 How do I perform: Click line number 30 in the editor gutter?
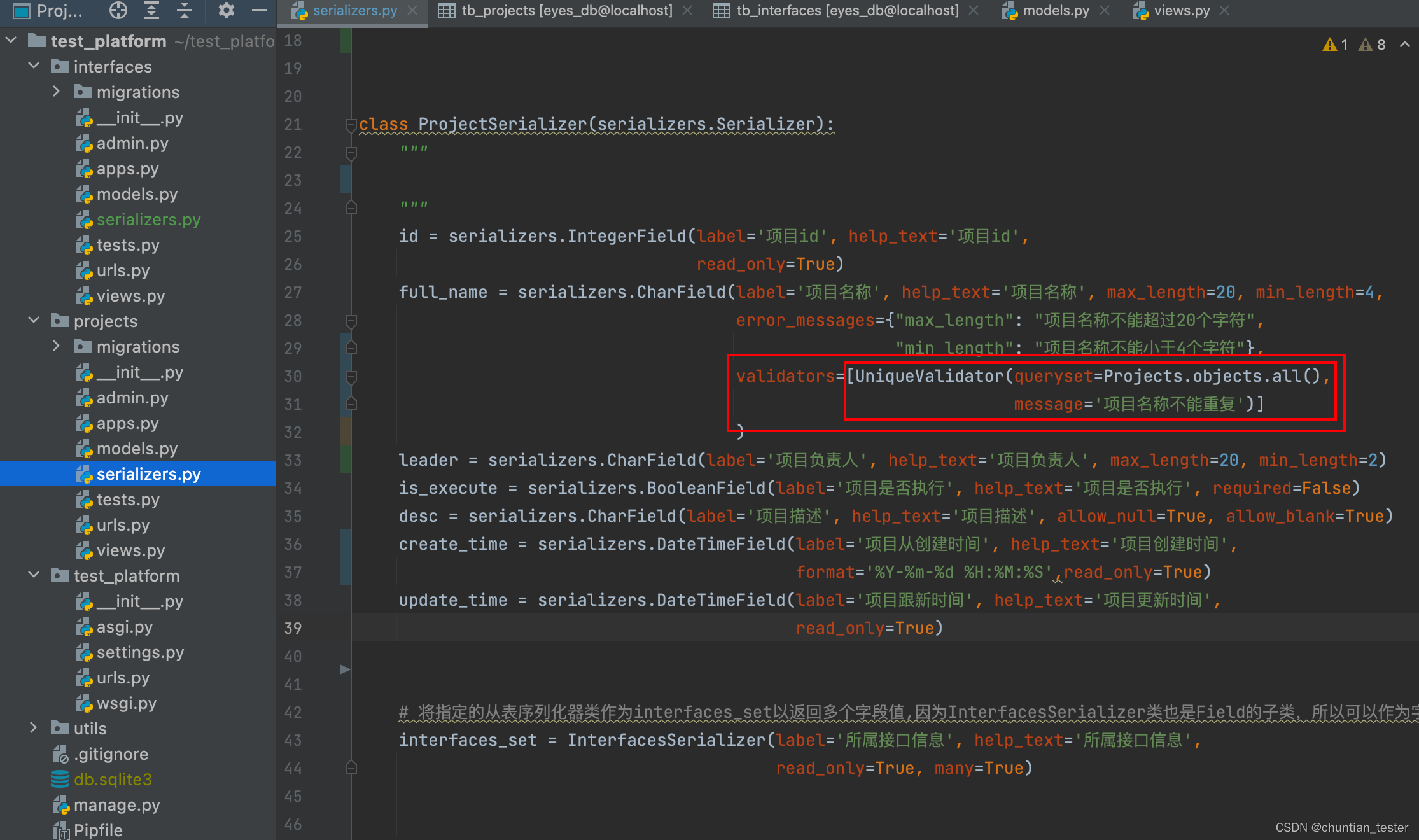click(x=293, y=376)
